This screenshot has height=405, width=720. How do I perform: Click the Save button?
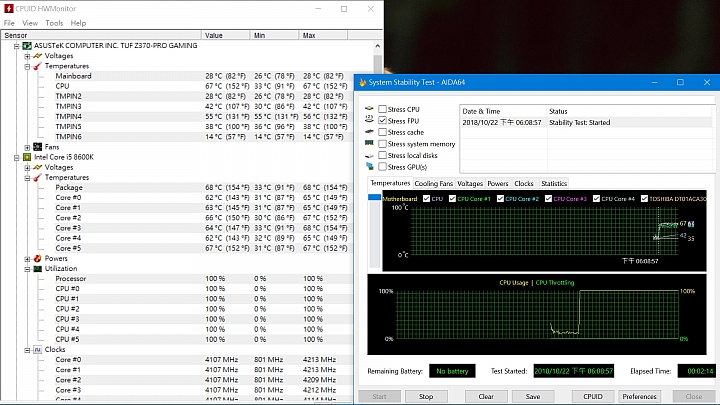533,396
